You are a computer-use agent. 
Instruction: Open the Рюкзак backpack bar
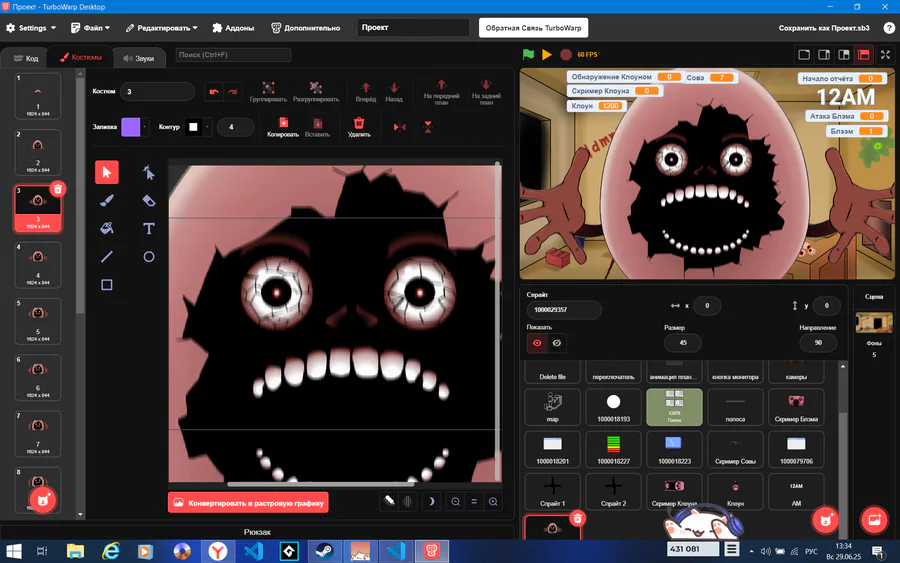(257, 532)
